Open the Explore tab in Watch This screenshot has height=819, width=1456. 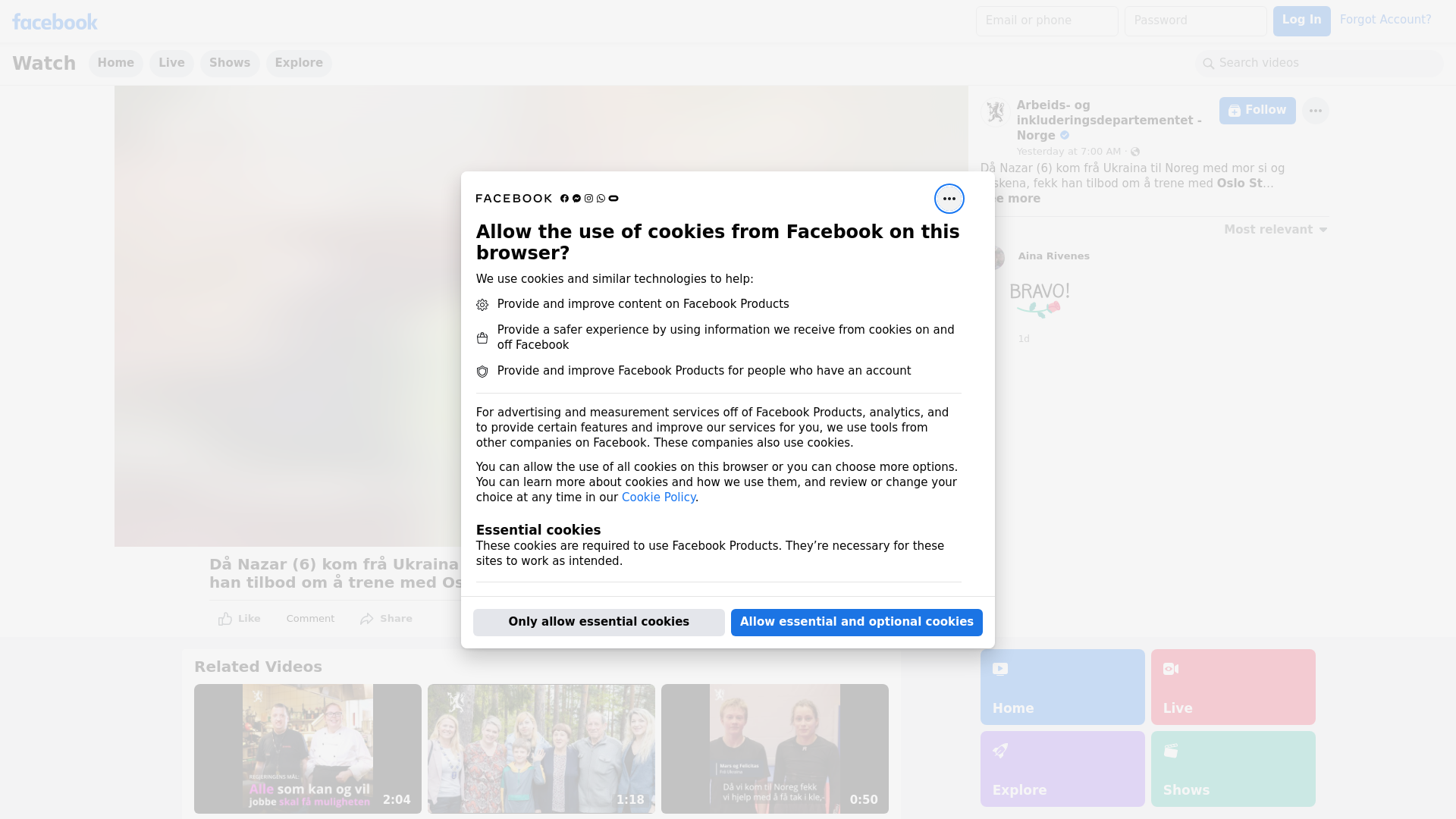click(x=299, y=64)
